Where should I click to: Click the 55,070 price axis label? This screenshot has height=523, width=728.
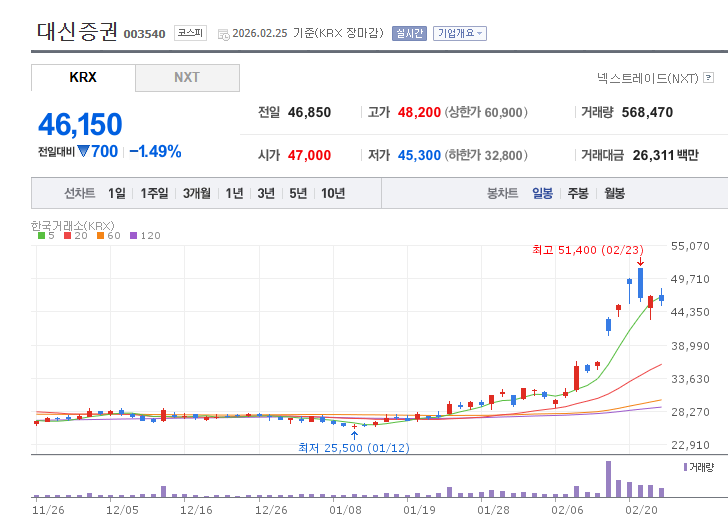pyautogui.click(x=690, y=246)
